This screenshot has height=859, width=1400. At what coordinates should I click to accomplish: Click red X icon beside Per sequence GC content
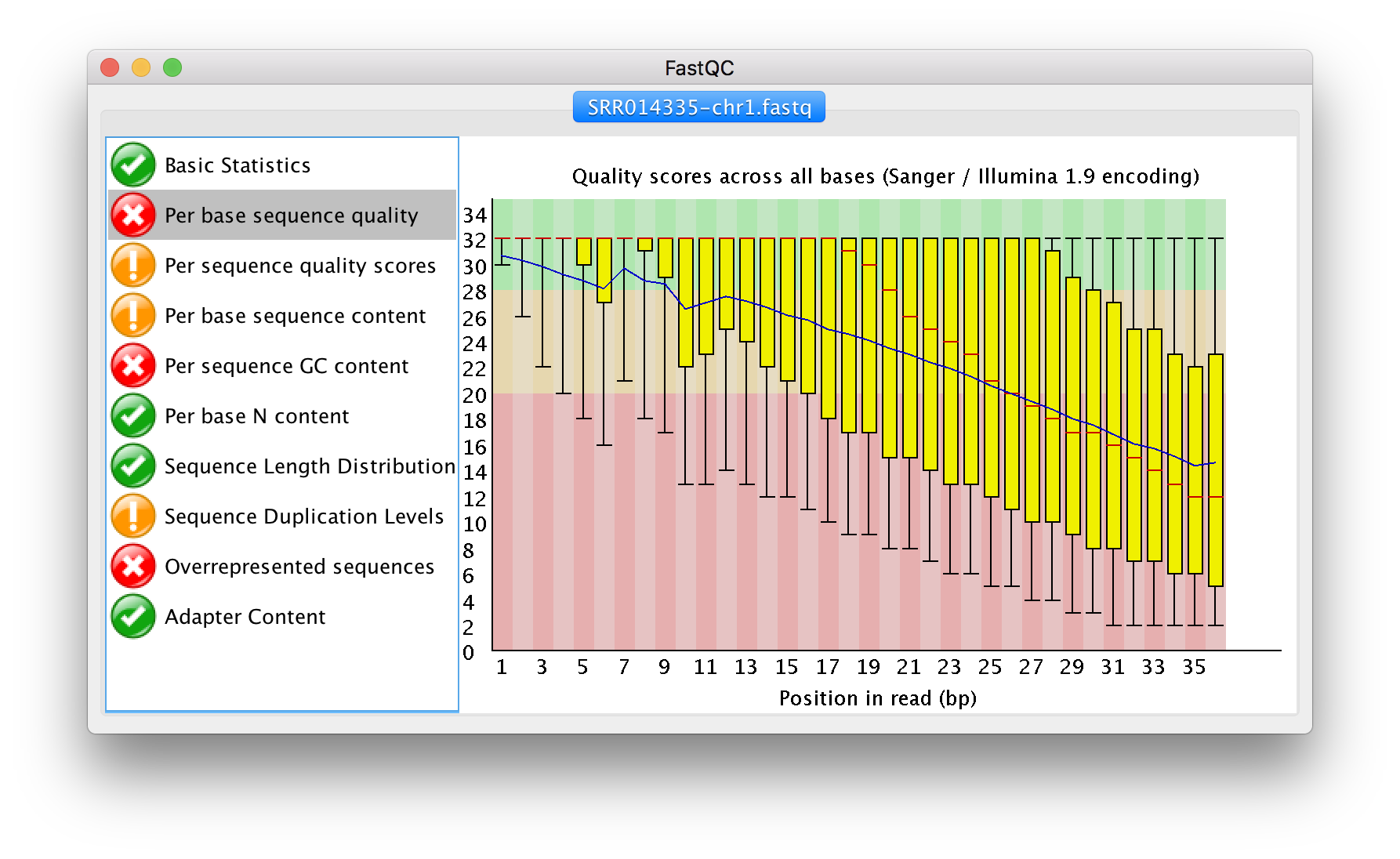click(x=133, y=365)
